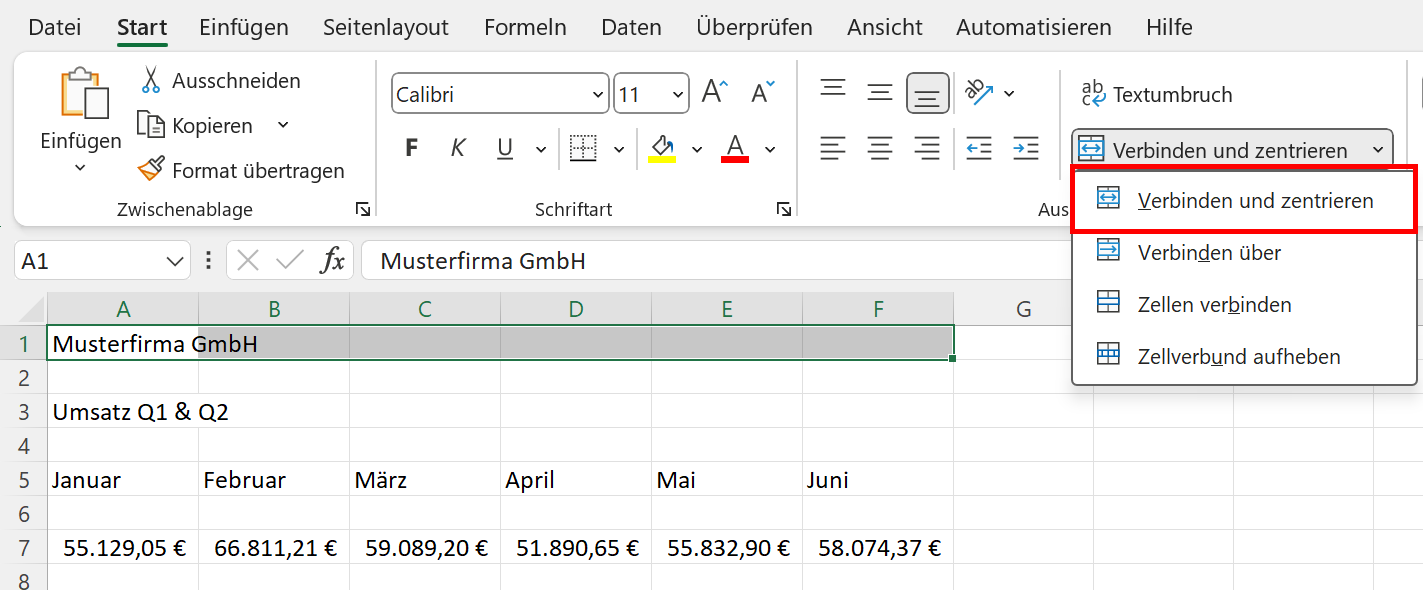The image size is (1423, 590).
Task: Click the text orientation icon
Action: click(x=978, y=93)
